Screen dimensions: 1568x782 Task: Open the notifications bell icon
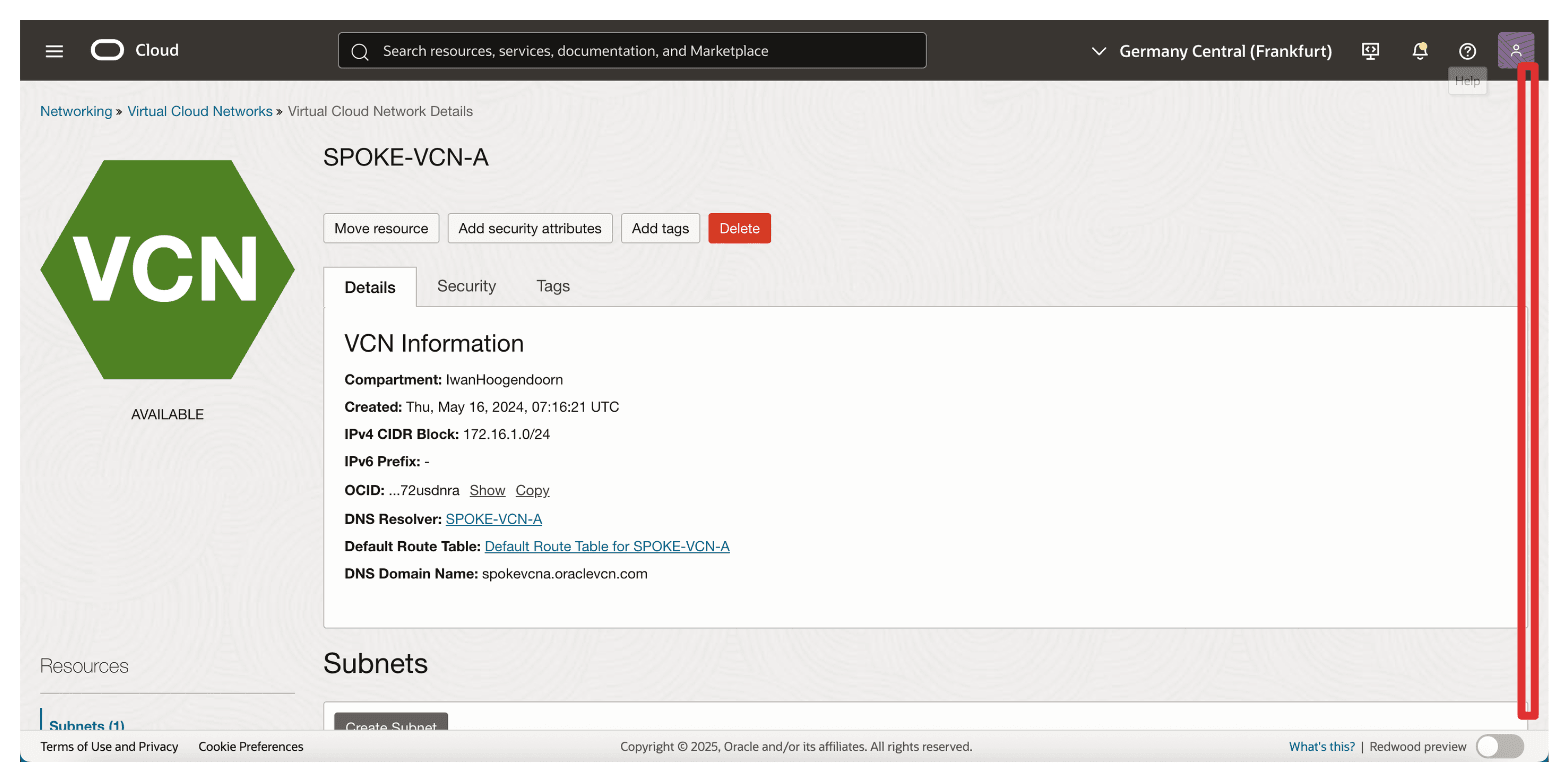click(1419, 51)
